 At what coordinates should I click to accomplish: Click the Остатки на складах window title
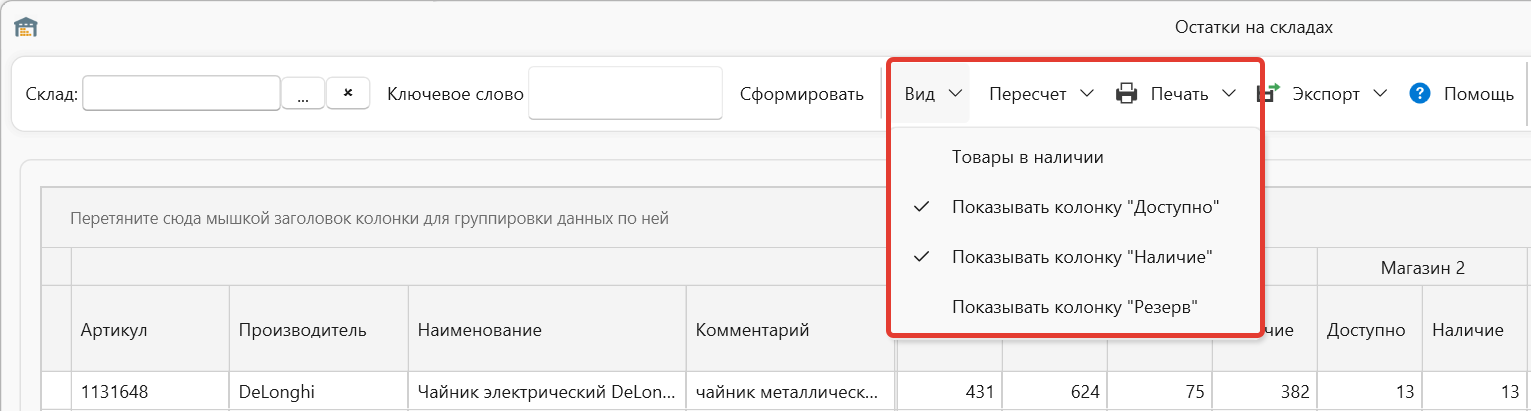1254,28
